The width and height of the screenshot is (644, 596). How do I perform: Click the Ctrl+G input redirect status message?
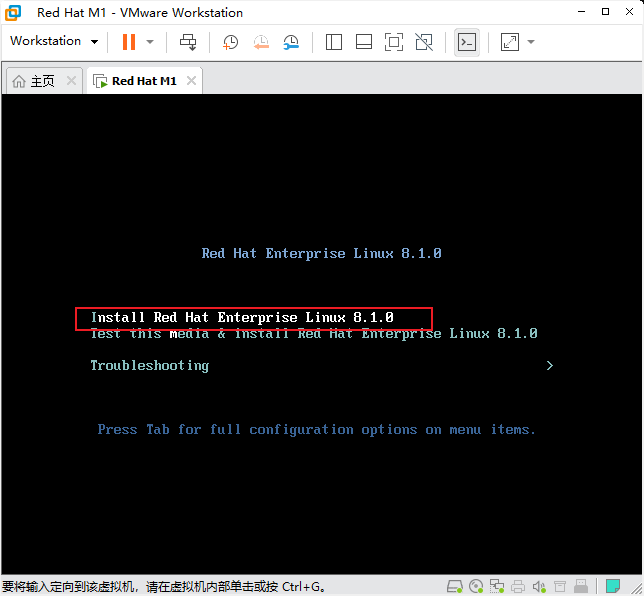pyautogui.click(x=164, y=587)
